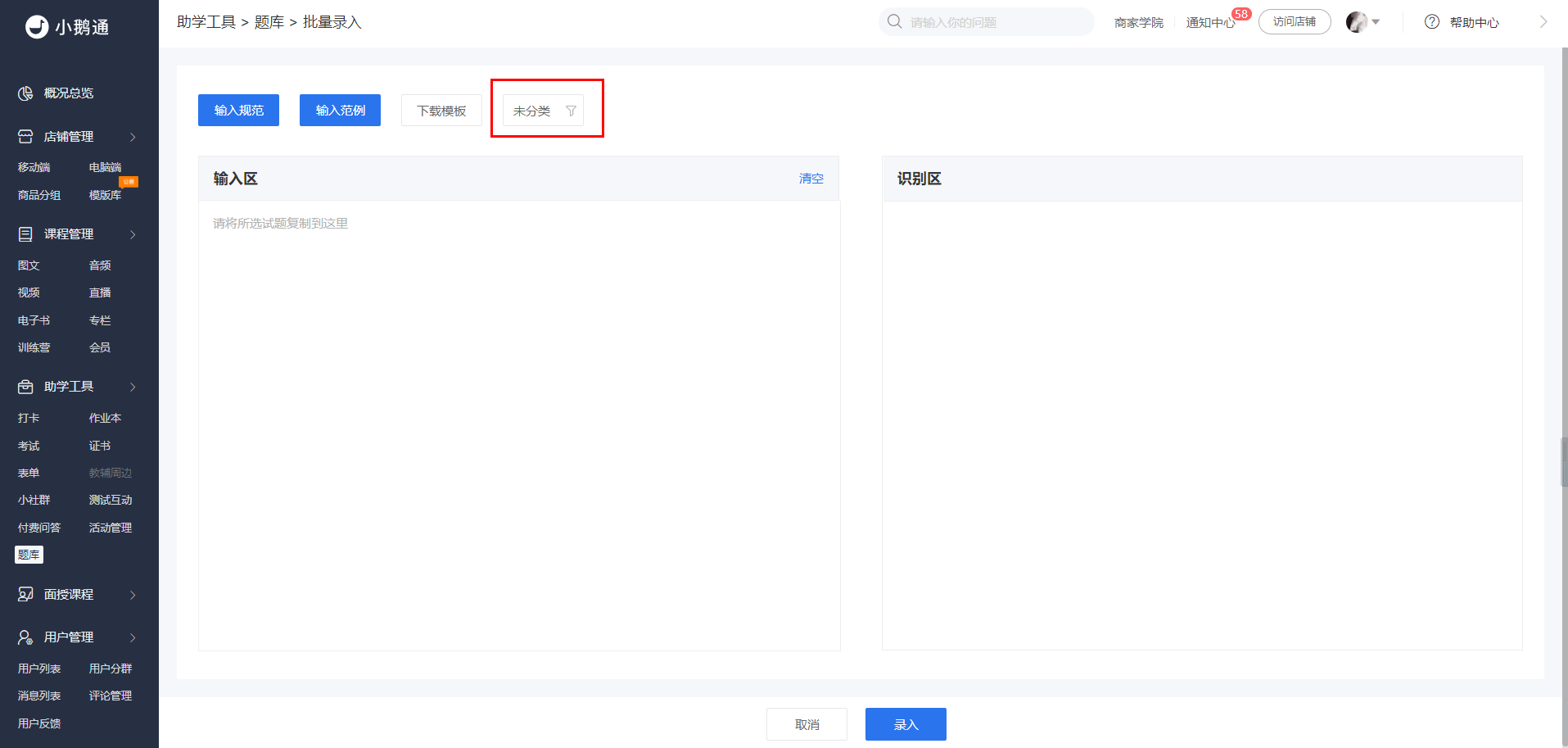This screenshot has height=748, width=1568.
Task: Open 专栏 section
Action: point(100,320)
